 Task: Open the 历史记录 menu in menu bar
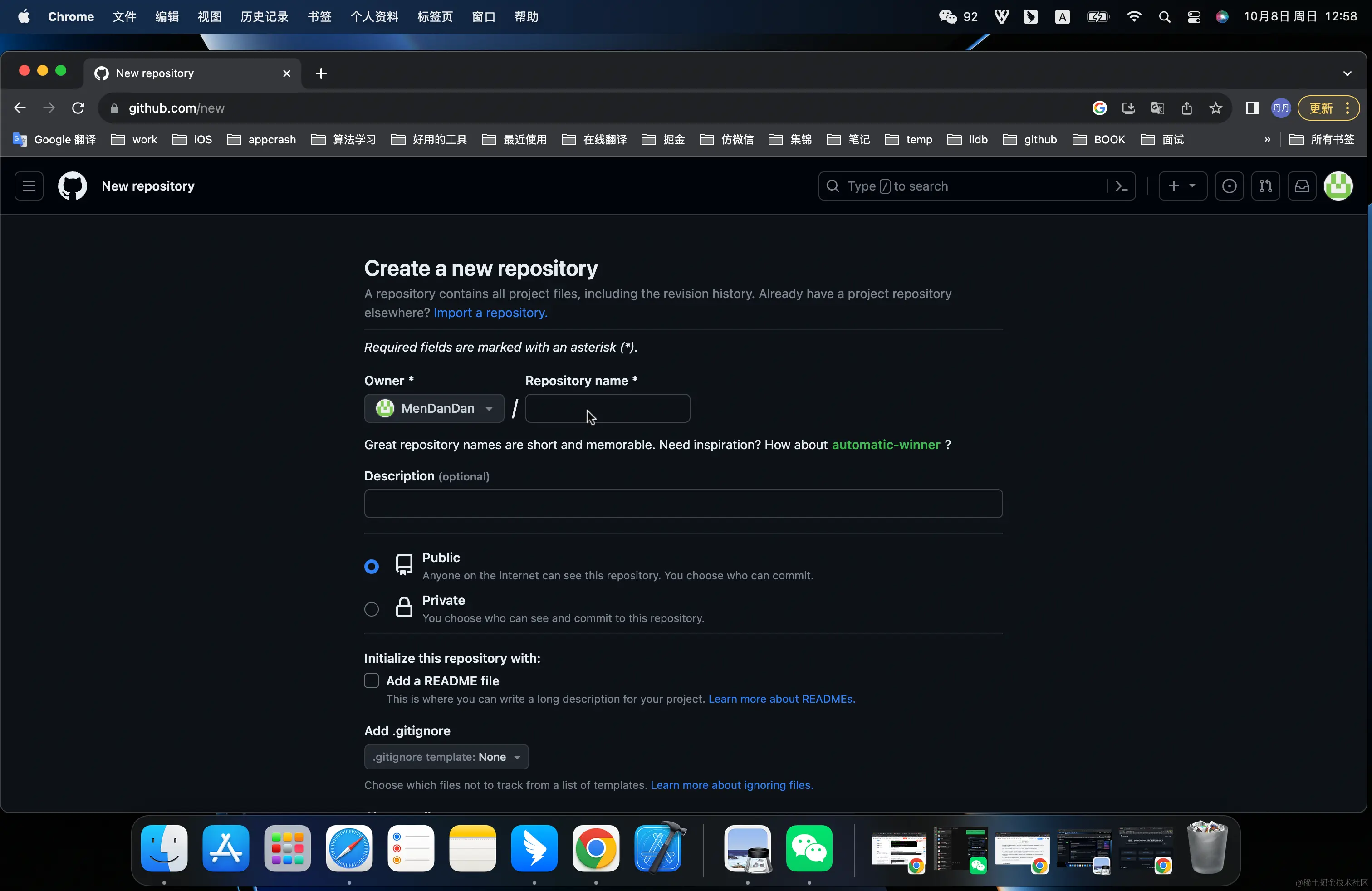[x=265, y=17]
